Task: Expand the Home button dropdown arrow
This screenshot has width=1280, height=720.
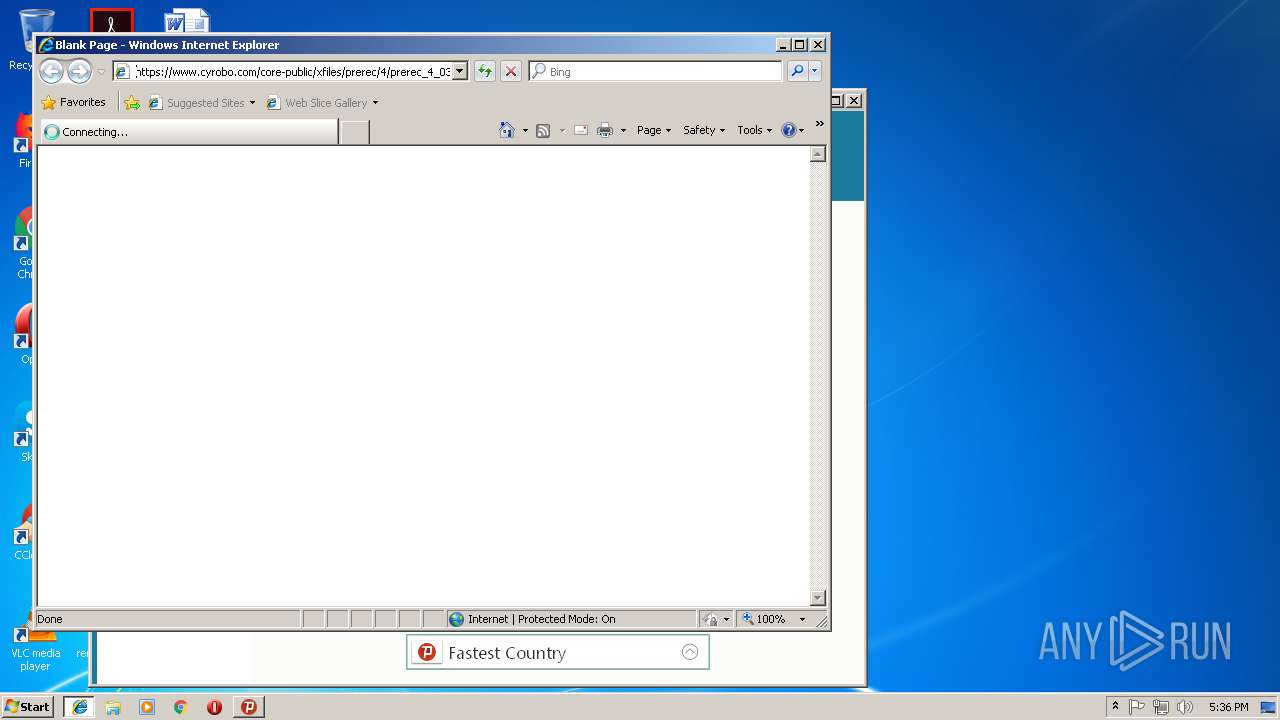Action: point(525,130)
